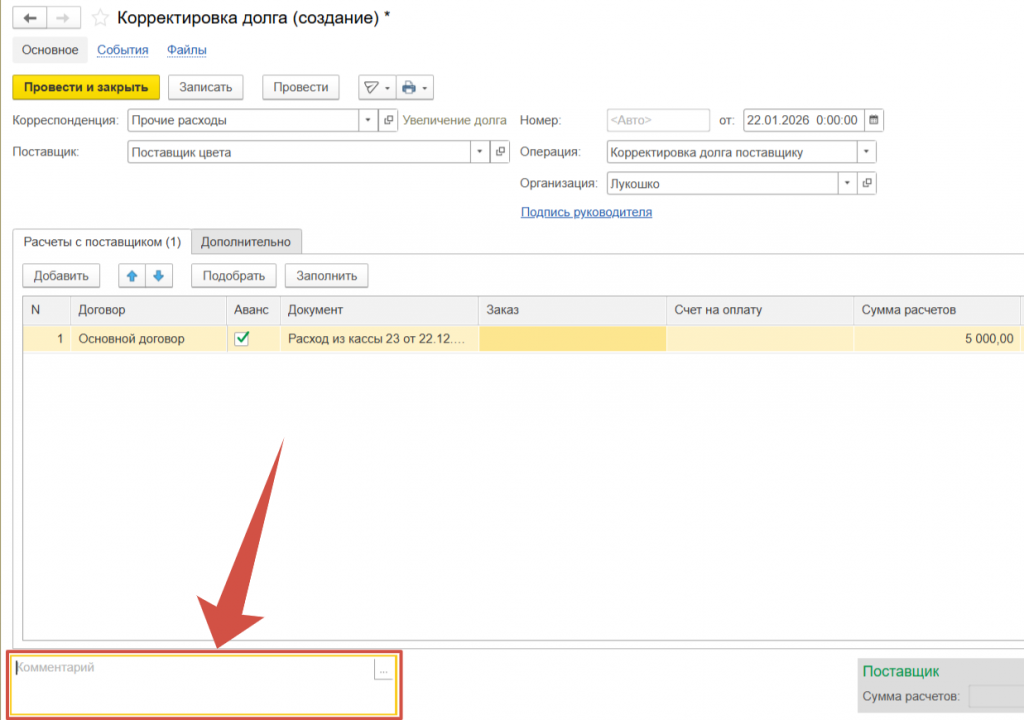Expand the Корреспонденция dropdown list
The width and height of the screenshot is (1024, 720).
[366, 120]
